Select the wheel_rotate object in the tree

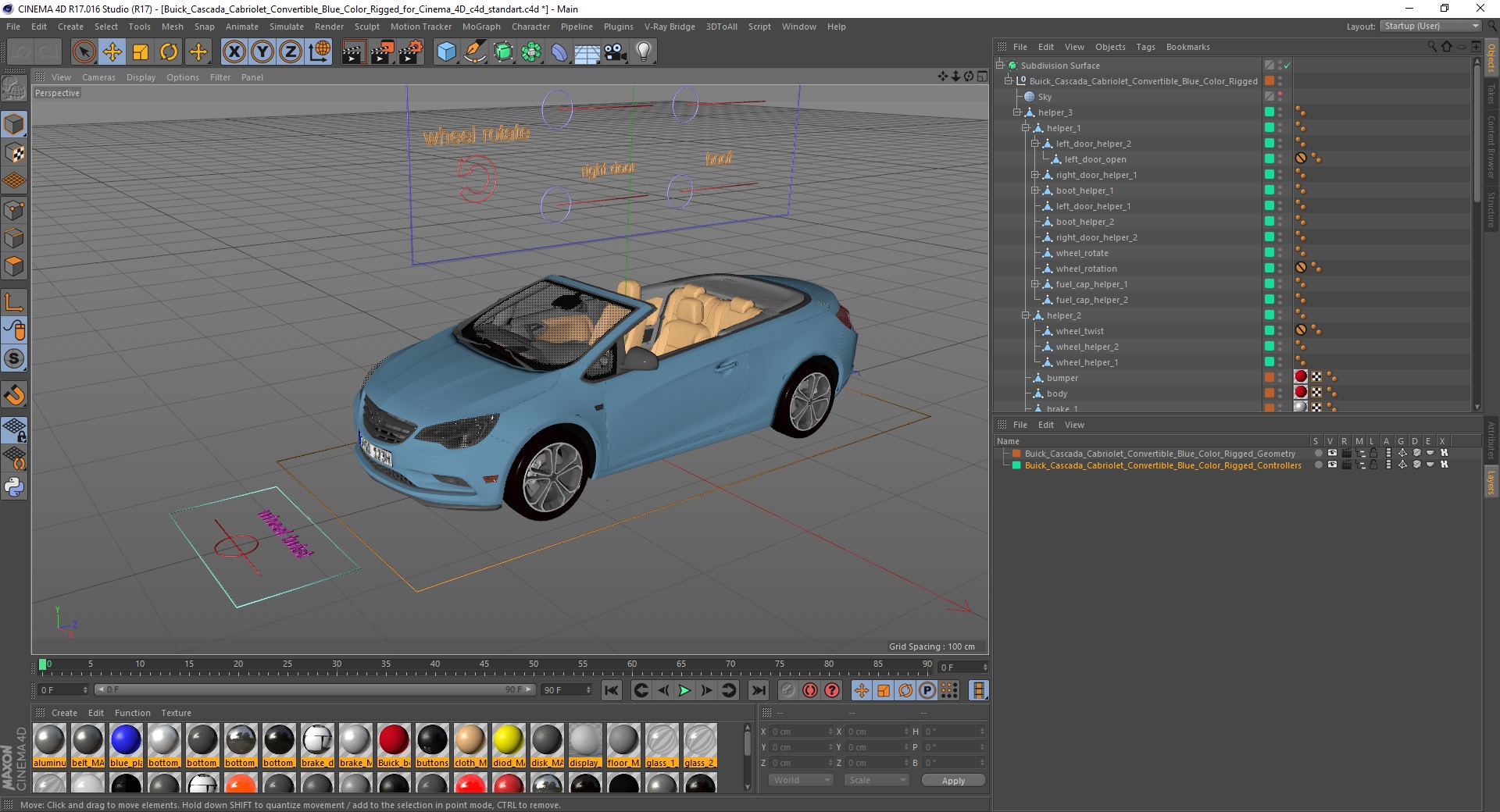pyautogui.click(x=1082, y=253)
